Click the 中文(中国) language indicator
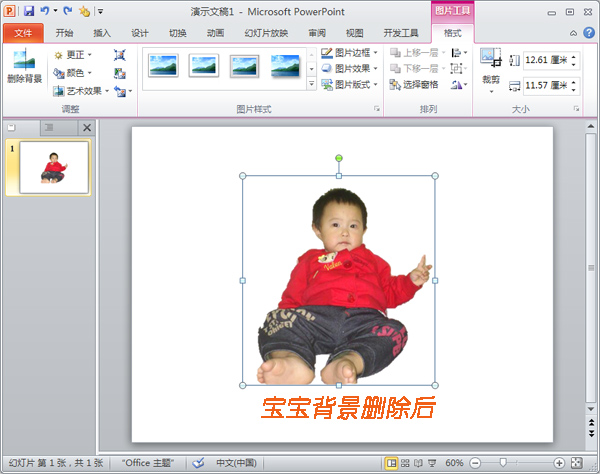 pos(236,463)
